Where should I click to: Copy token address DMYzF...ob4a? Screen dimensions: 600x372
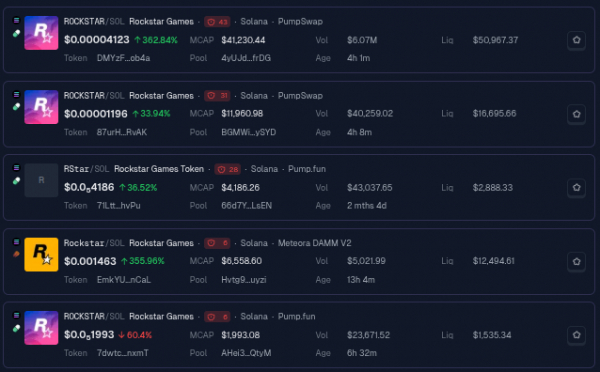(123, 58)
